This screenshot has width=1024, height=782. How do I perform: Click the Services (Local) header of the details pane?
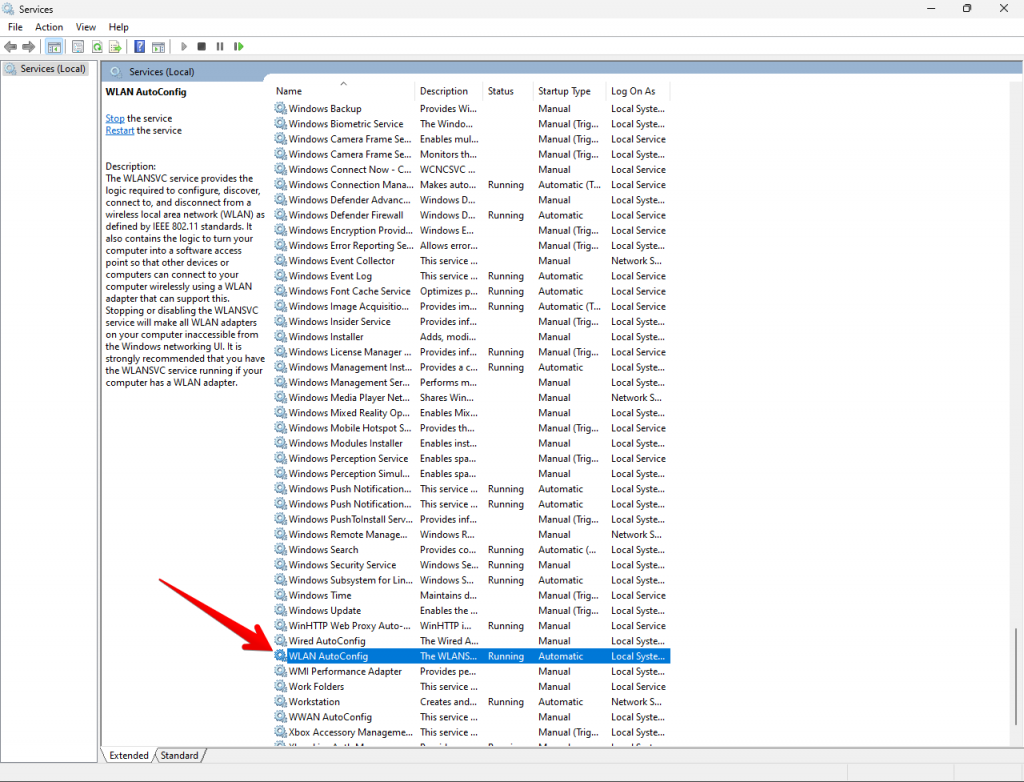(161, 72)
